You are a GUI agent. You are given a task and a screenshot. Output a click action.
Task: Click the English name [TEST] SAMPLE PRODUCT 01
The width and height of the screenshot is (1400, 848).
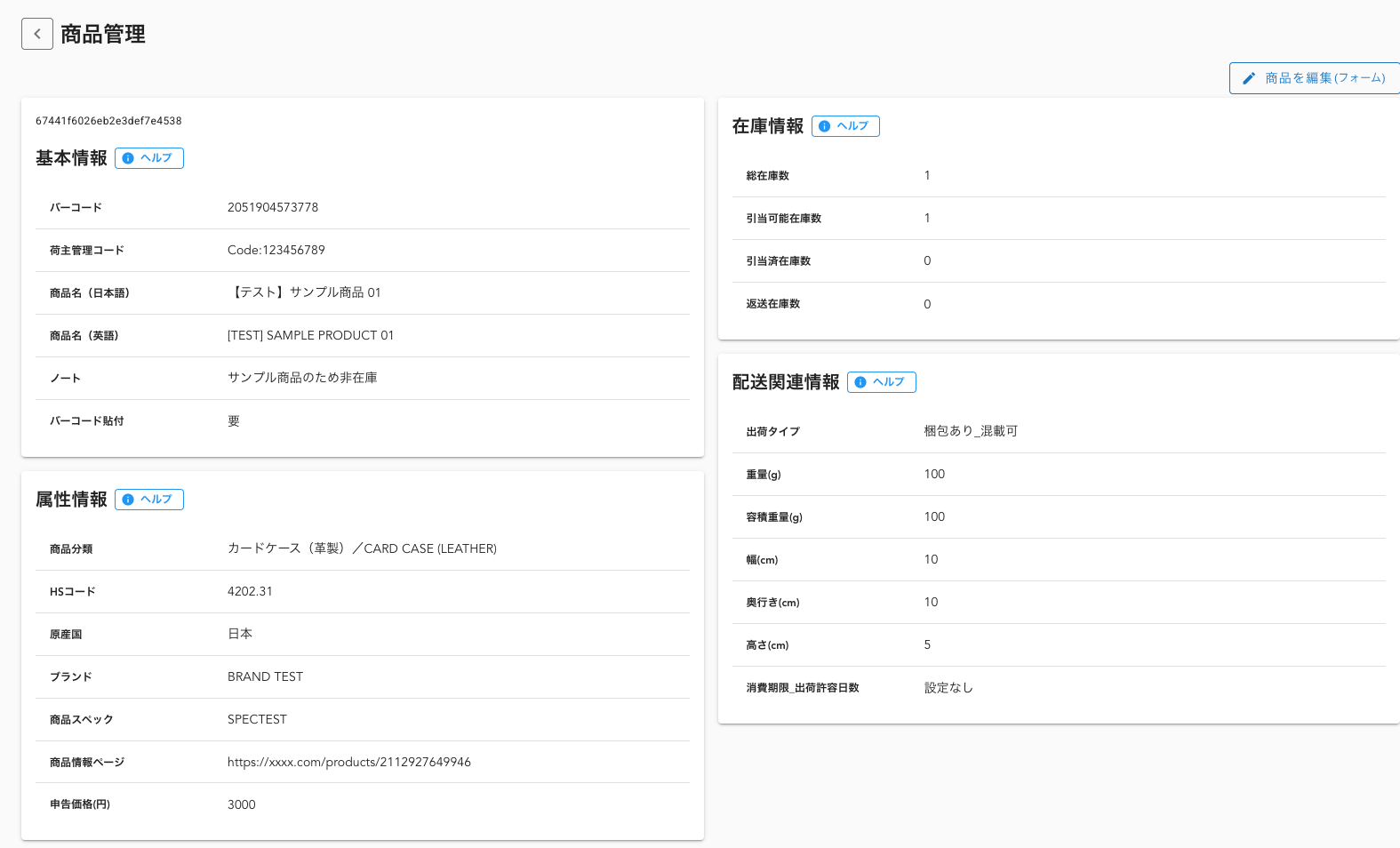tap(310, 335)
